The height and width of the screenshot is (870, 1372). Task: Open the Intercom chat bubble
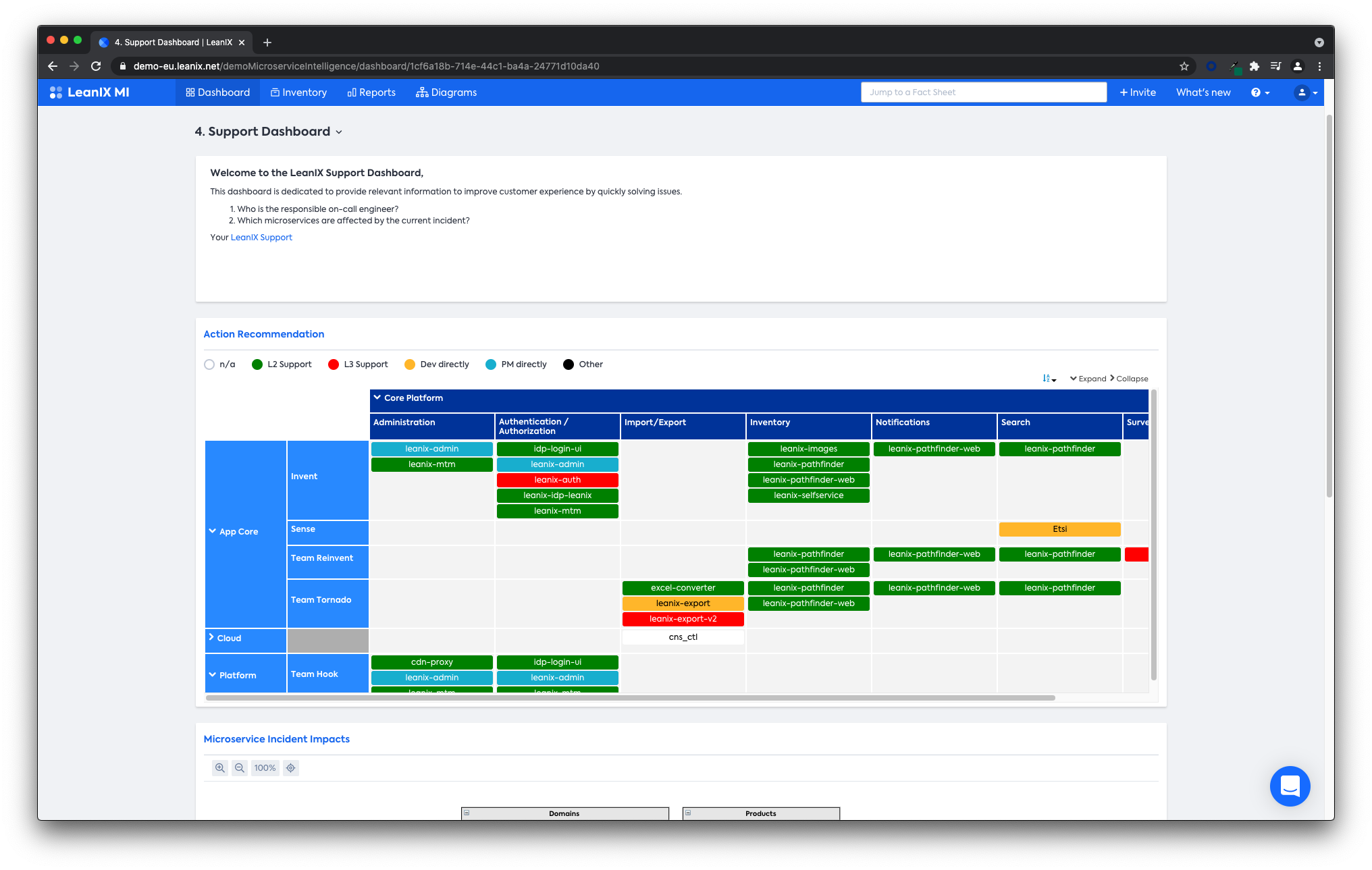coord(1290,786)
